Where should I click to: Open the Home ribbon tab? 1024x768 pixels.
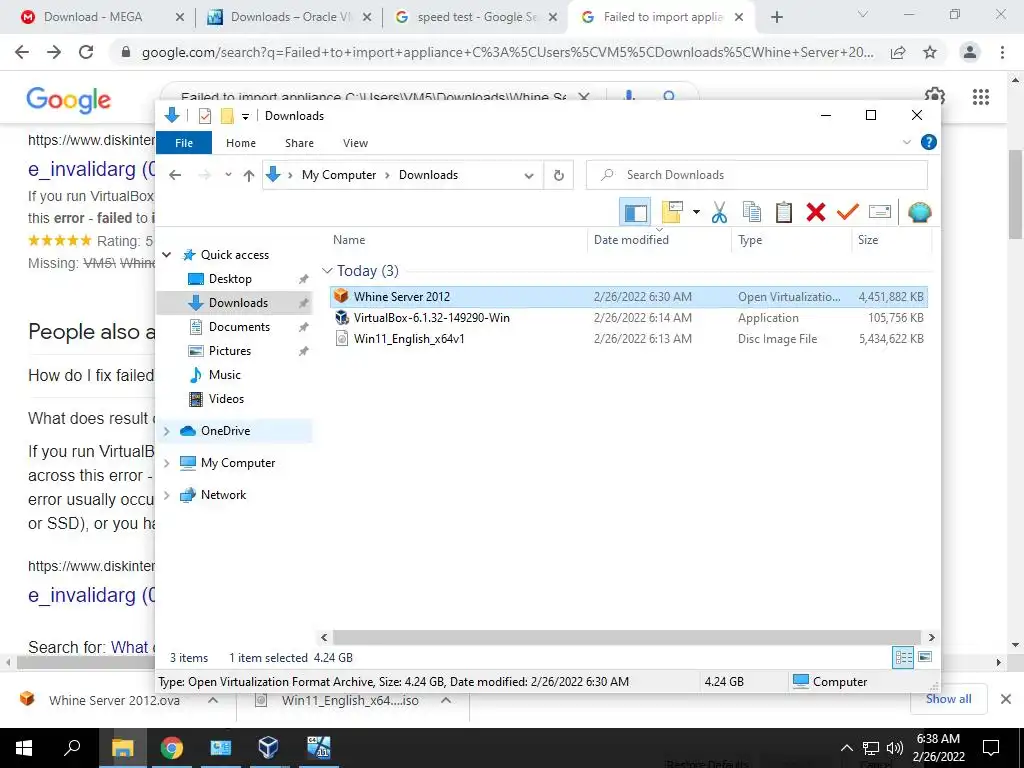241,143
